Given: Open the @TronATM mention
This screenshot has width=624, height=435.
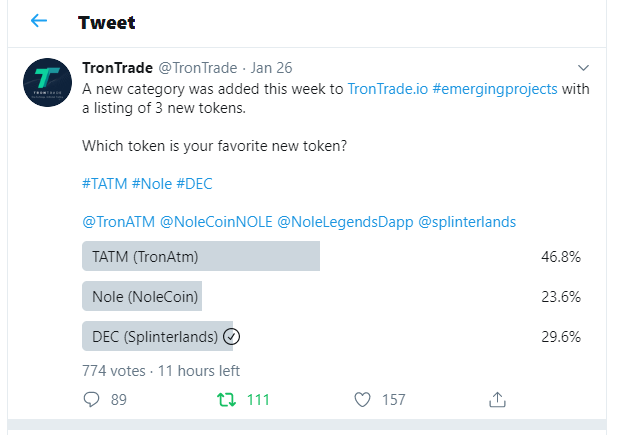Looking at the screenshot, I should tap(118, 220).
